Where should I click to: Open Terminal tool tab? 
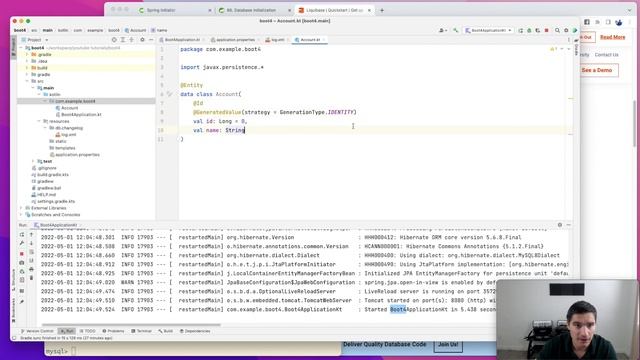(142, 331)
